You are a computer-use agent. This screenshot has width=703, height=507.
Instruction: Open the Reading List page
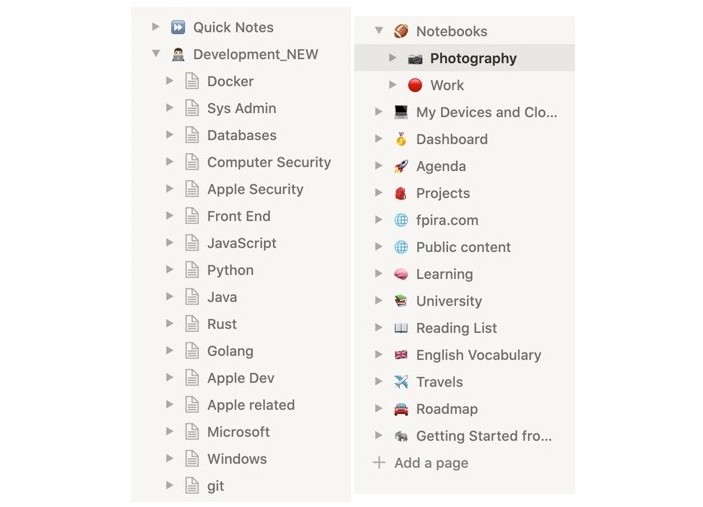point(456,328)
